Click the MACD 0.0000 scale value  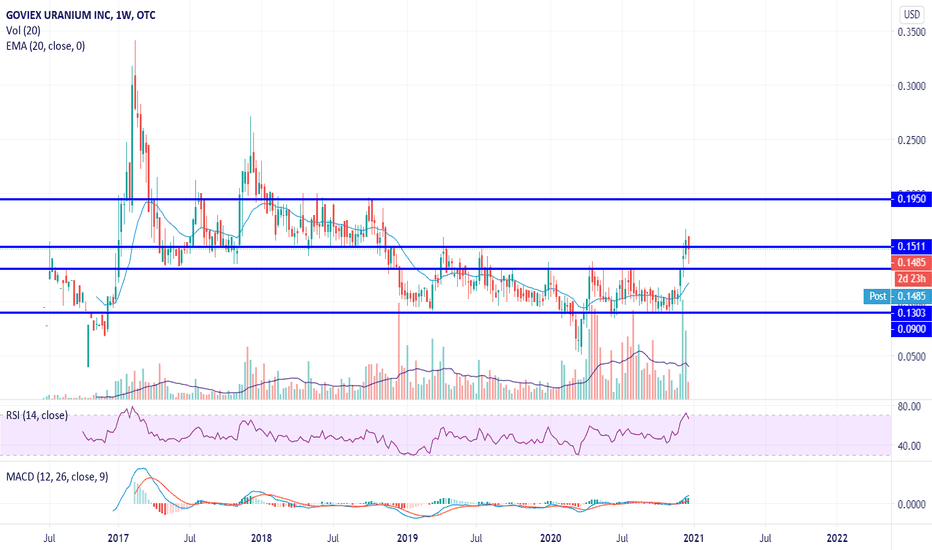[x=911, y=504]
